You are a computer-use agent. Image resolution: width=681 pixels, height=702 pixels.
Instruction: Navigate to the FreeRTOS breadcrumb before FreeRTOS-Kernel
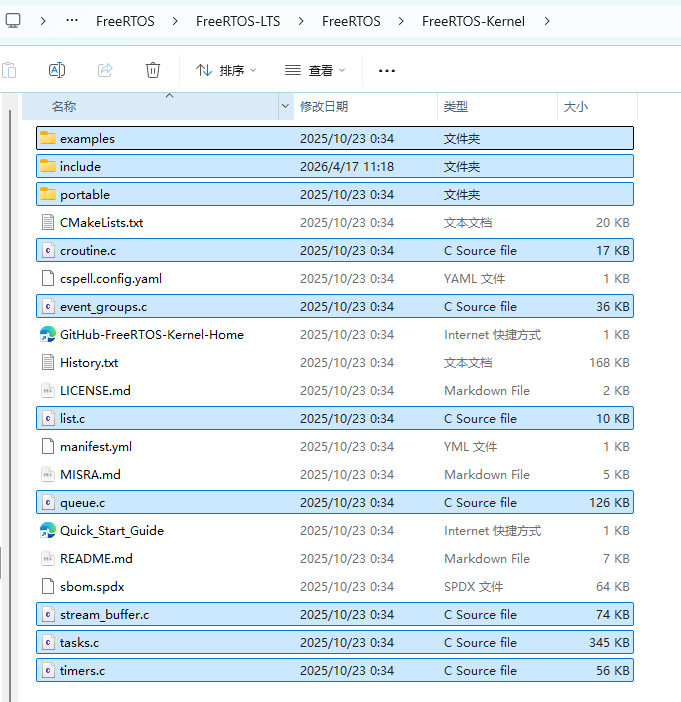click(351, 21)
